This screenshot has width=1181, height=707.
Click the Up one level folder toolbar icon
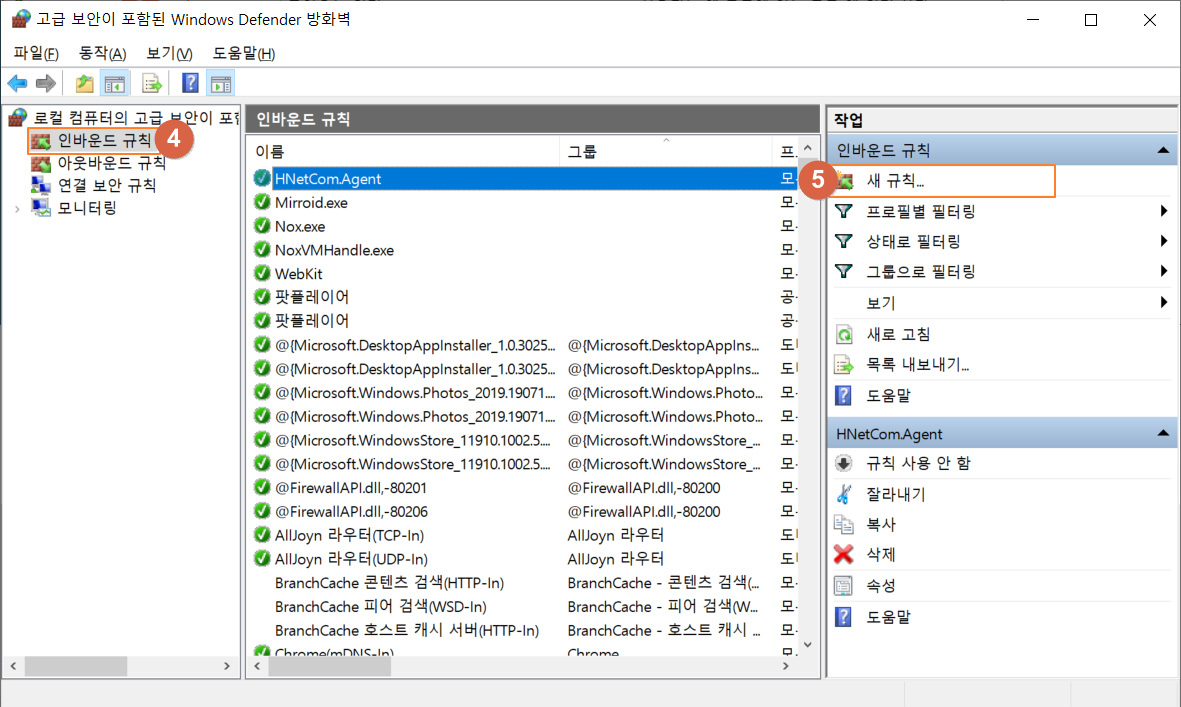pos(84,84)
